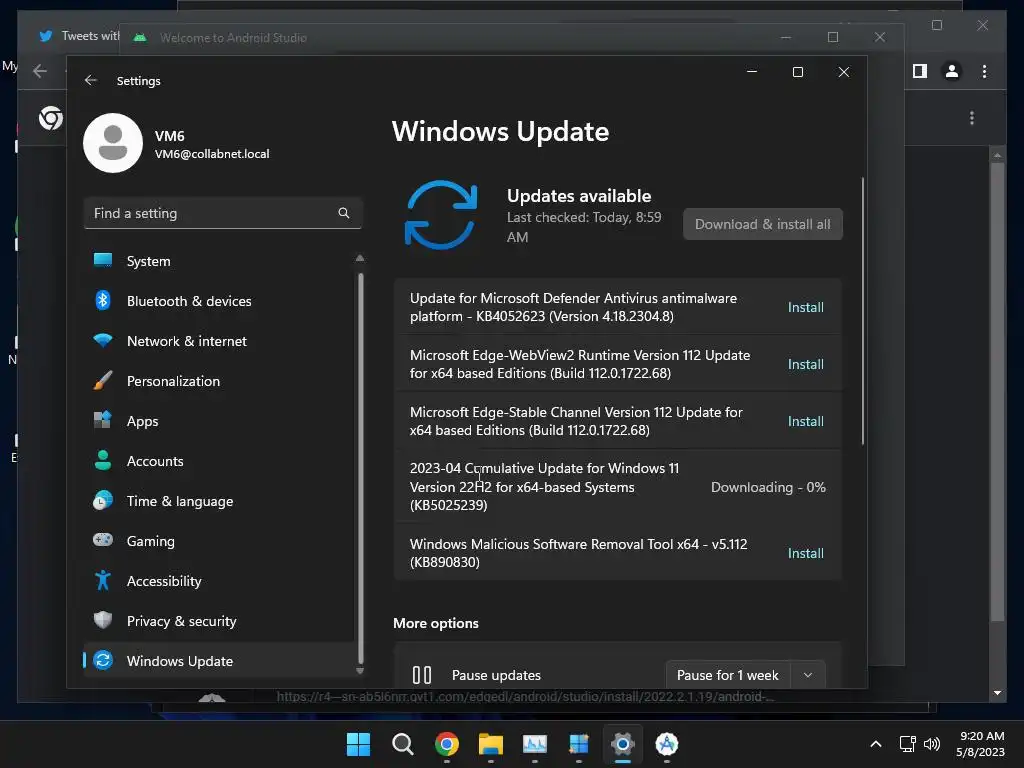Expand the pause duration dropdown chevron
The image size is (1024, 768).
(x=808, y=675)
